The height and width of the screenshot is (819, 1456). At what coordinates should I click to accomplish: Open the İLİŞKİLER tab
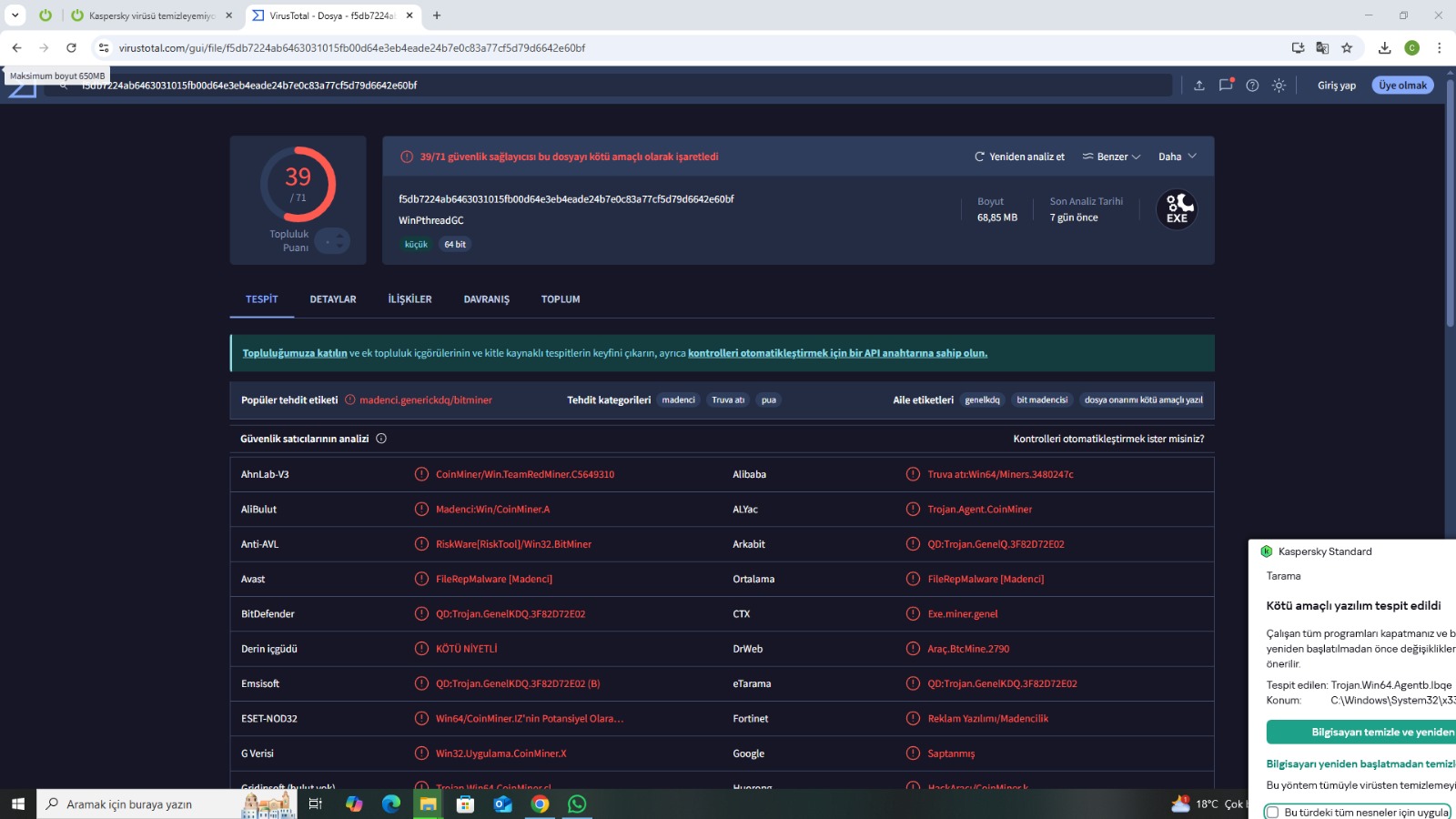(x=410, y=299)
